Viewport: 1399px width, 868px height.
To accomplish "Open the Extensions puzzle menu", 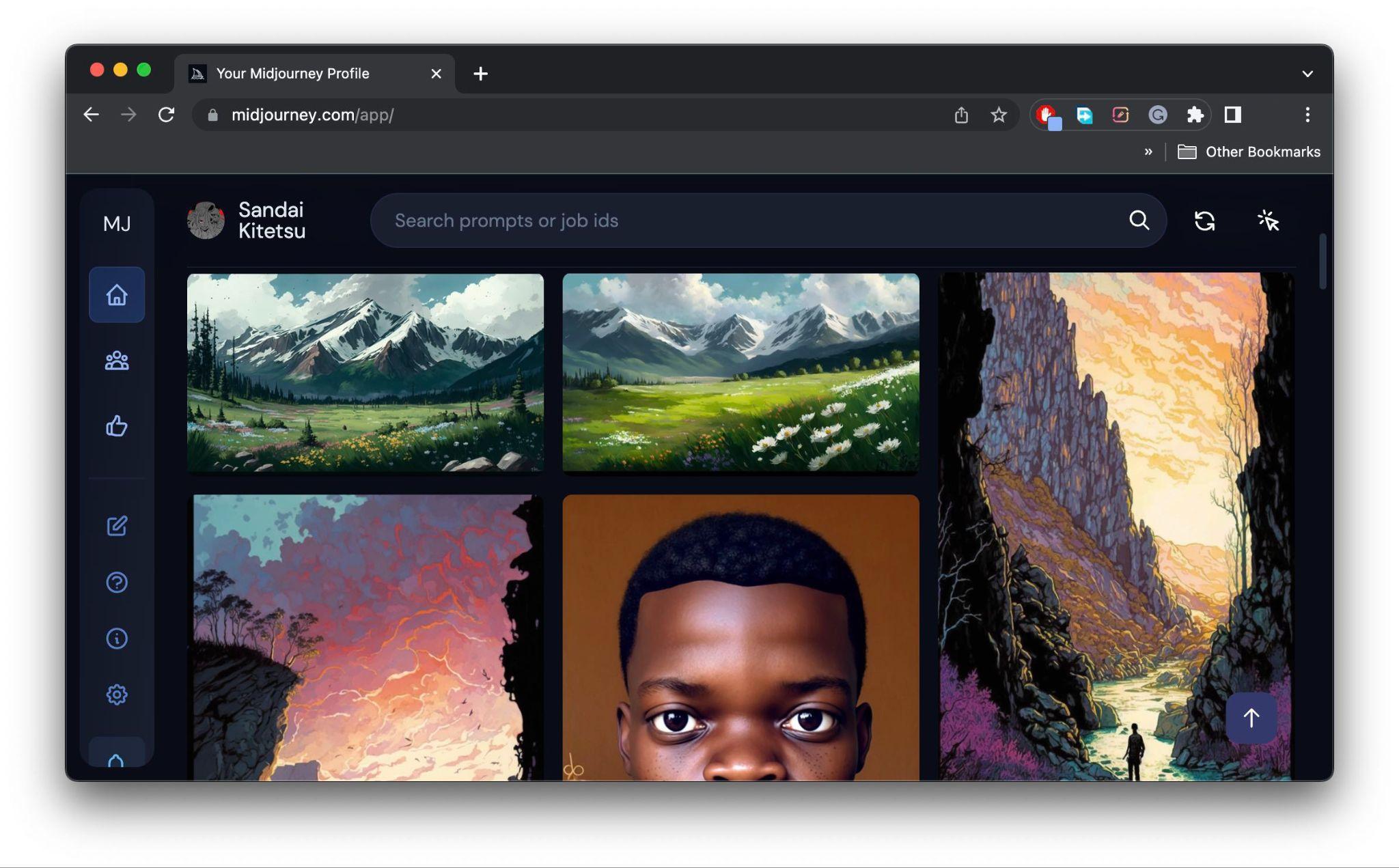I will [1195, 115].
